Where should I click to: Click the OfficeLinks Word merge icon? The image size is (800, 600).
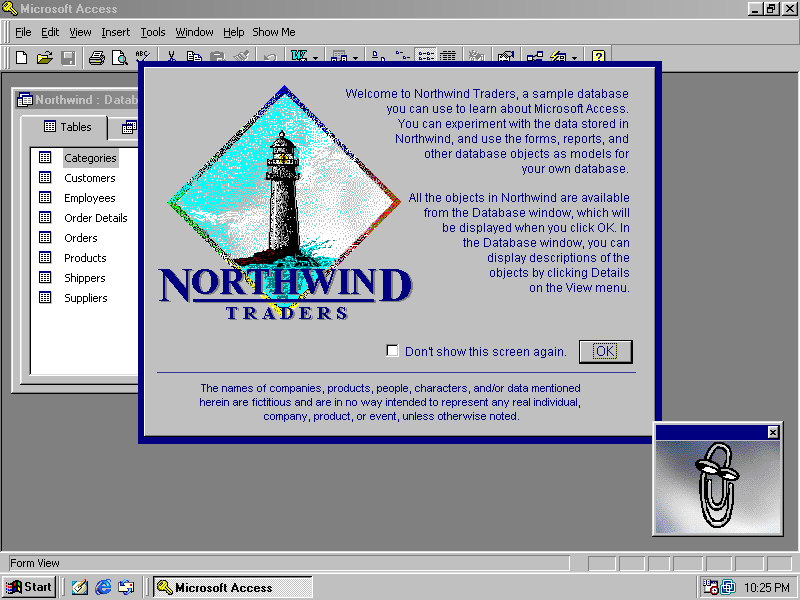coord(299,56)
